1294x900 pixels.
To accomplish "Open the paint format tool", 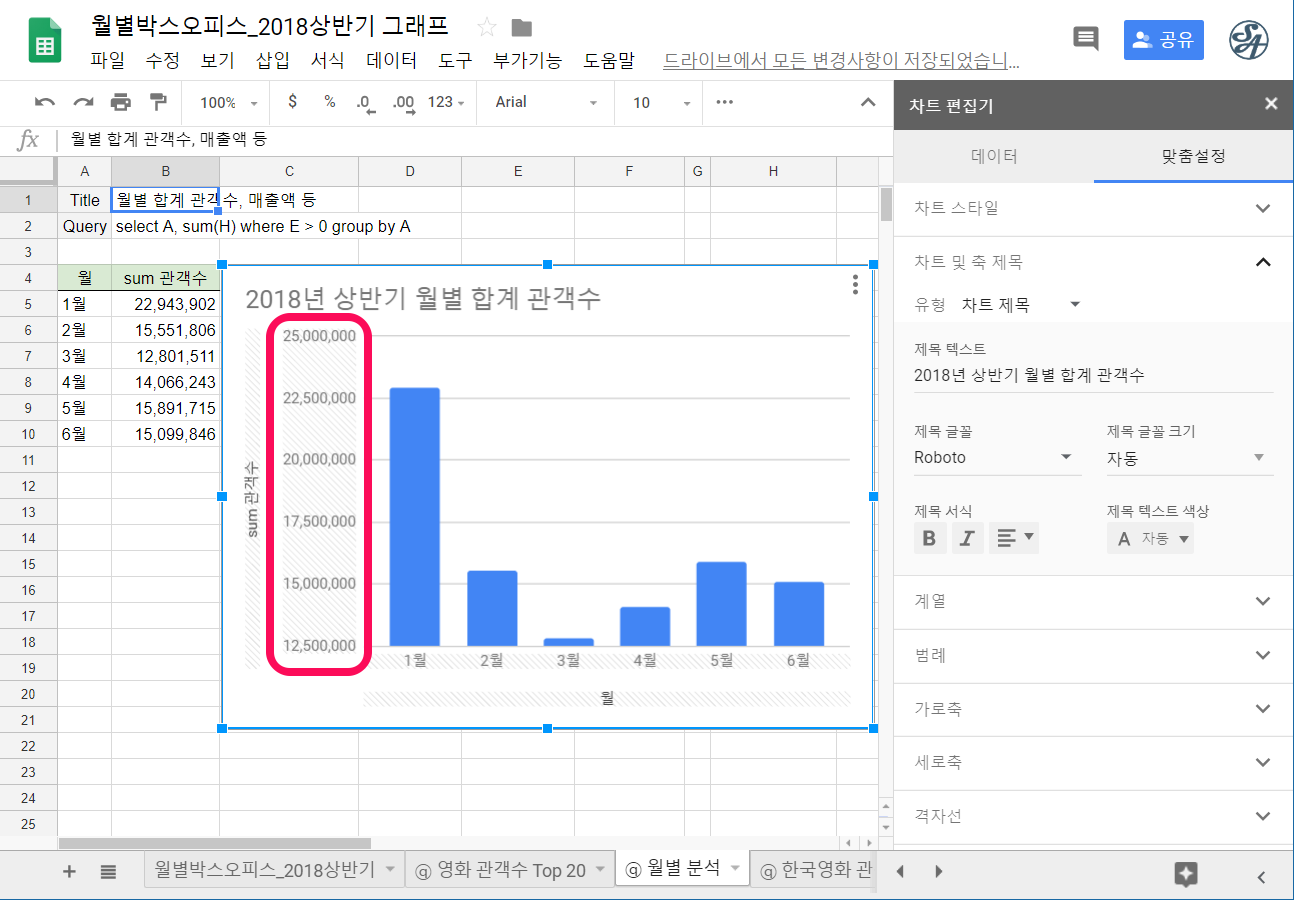I will 156,102.
